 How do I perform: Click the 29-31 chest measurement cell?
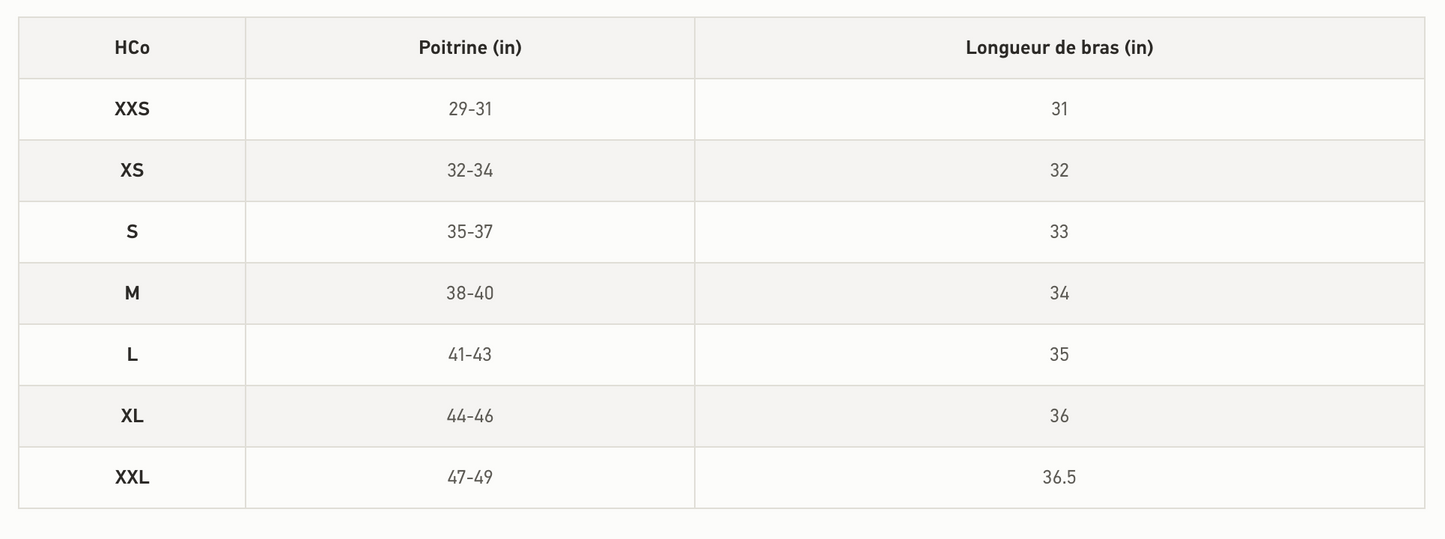click(470, 109)
